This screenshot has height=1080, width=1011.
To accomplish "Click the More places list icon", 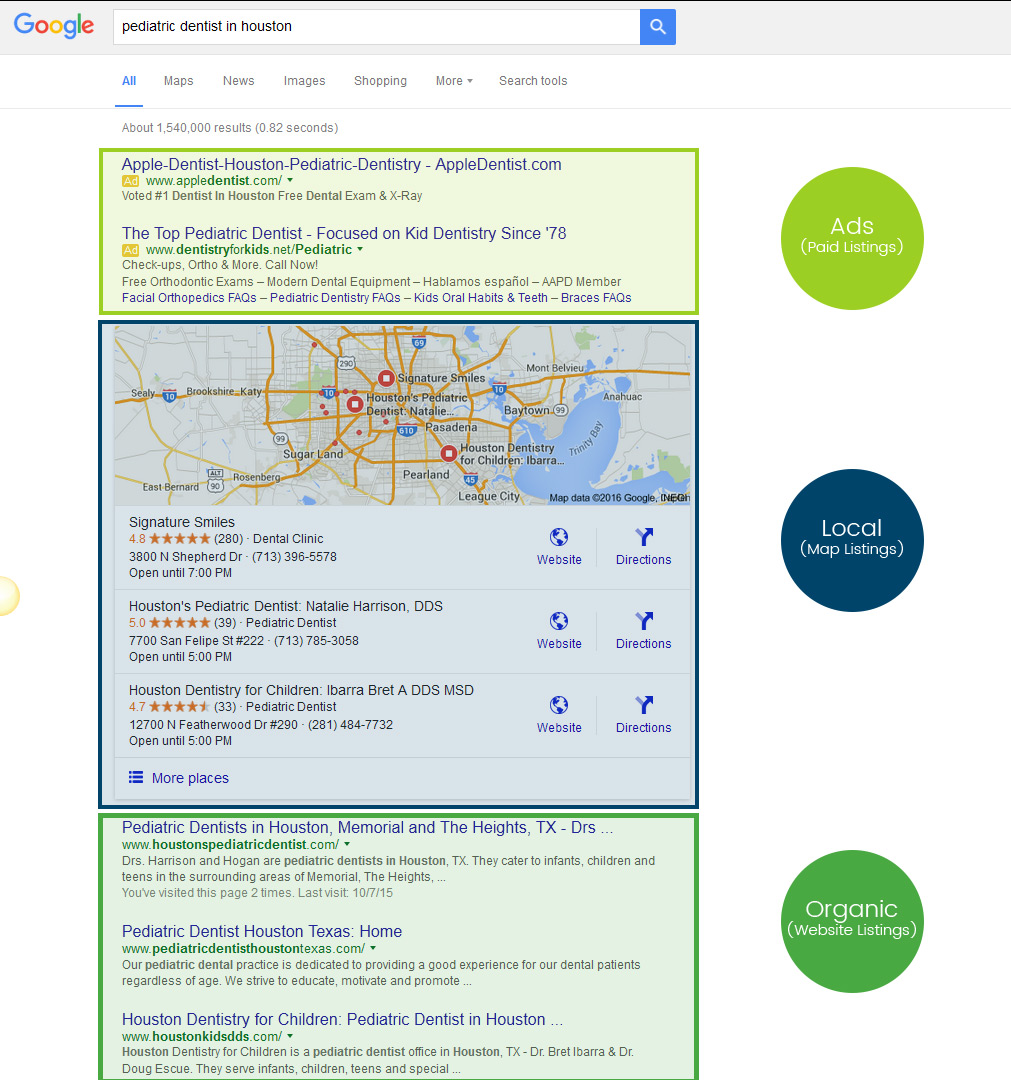I will 136,777.
